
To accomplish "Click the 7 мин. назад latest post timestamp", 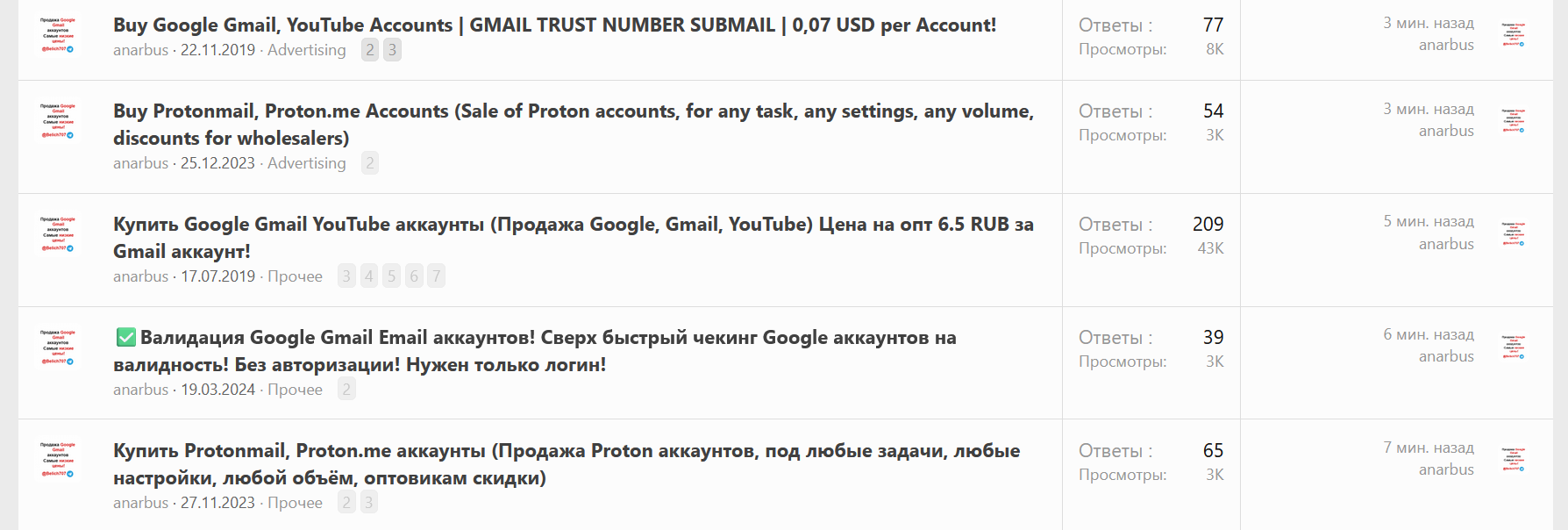I will (1429, 448).
